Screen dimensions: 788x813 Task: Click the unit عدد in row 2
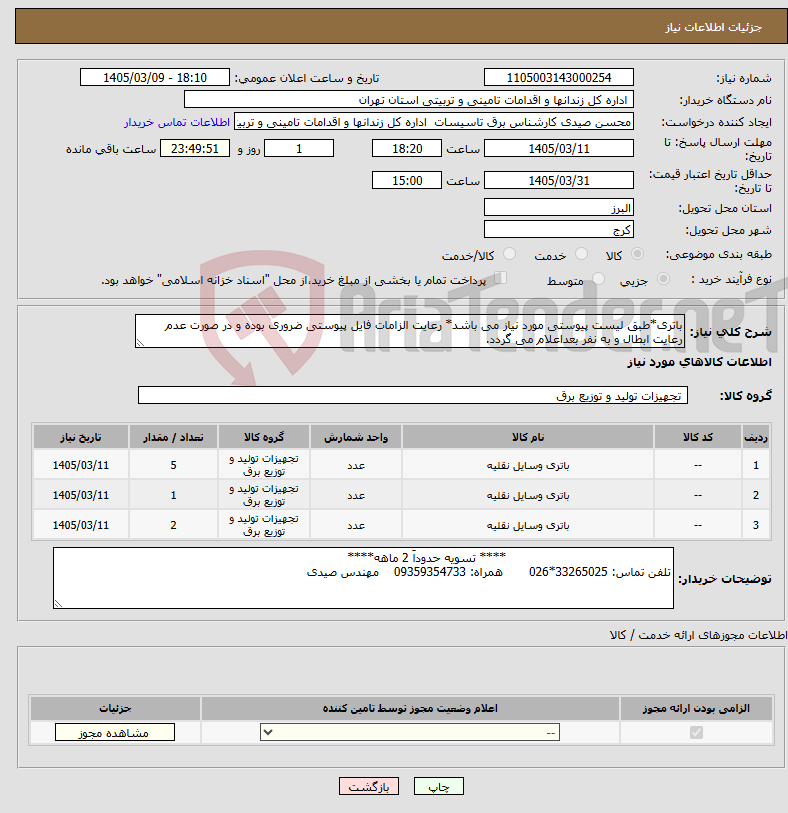(356, 495)
